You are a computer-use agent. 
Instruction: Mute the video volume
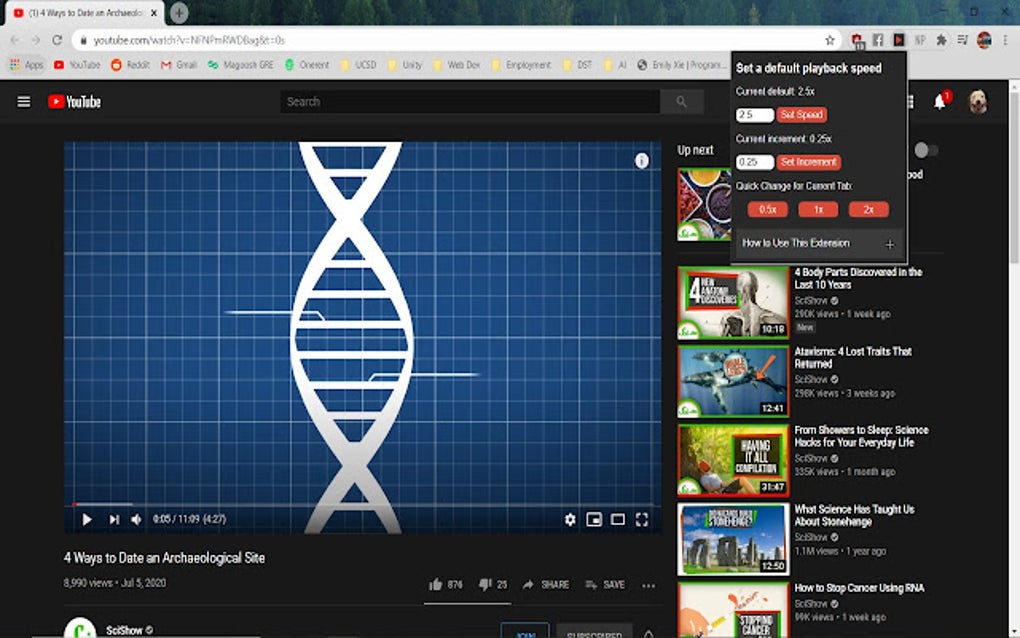[x=137, y=519]
